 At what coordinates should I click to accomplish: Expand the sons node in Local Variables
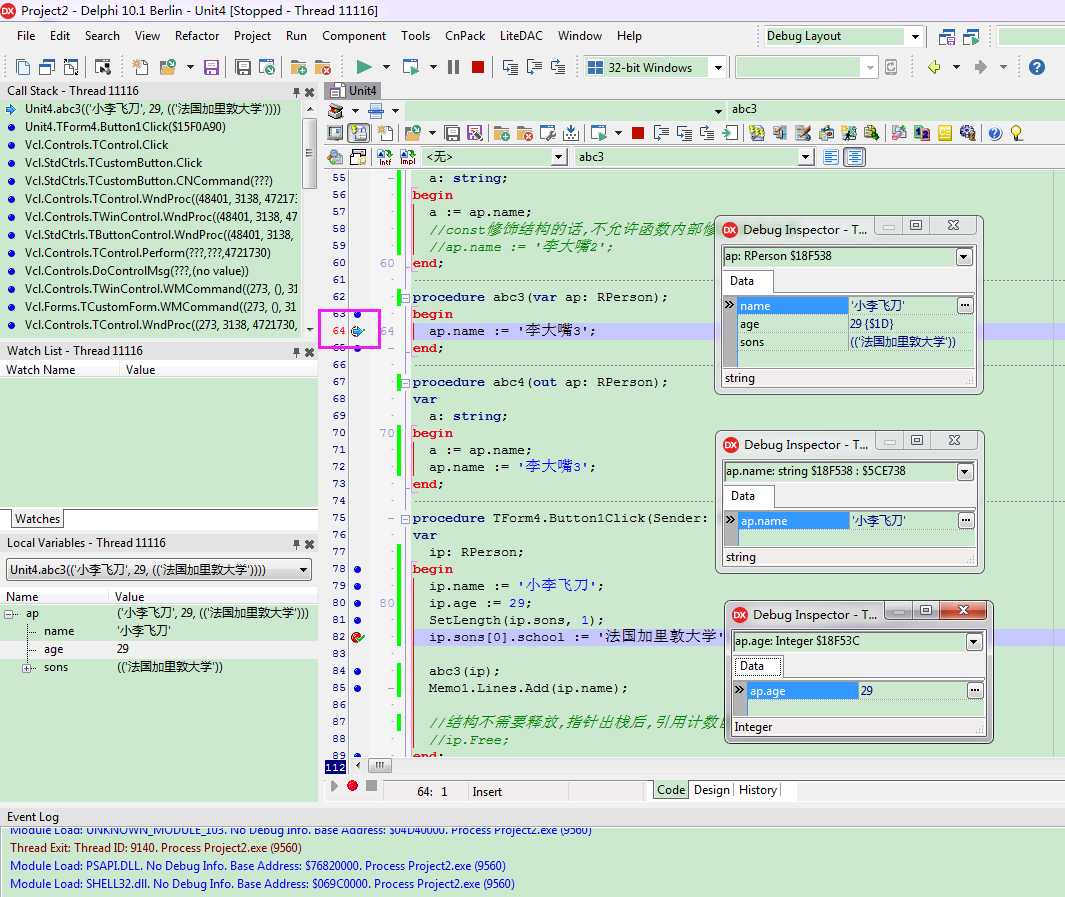click(x=28, y=667)
